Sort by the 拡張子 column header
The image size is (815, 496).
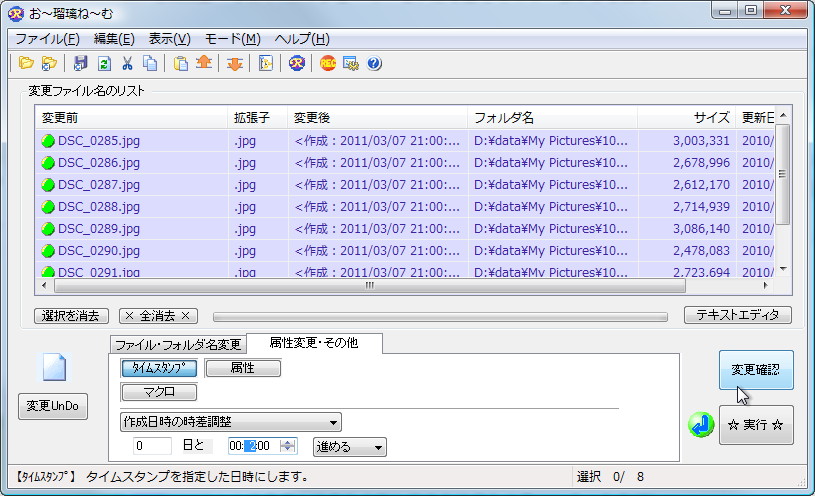tap(257, 118)
